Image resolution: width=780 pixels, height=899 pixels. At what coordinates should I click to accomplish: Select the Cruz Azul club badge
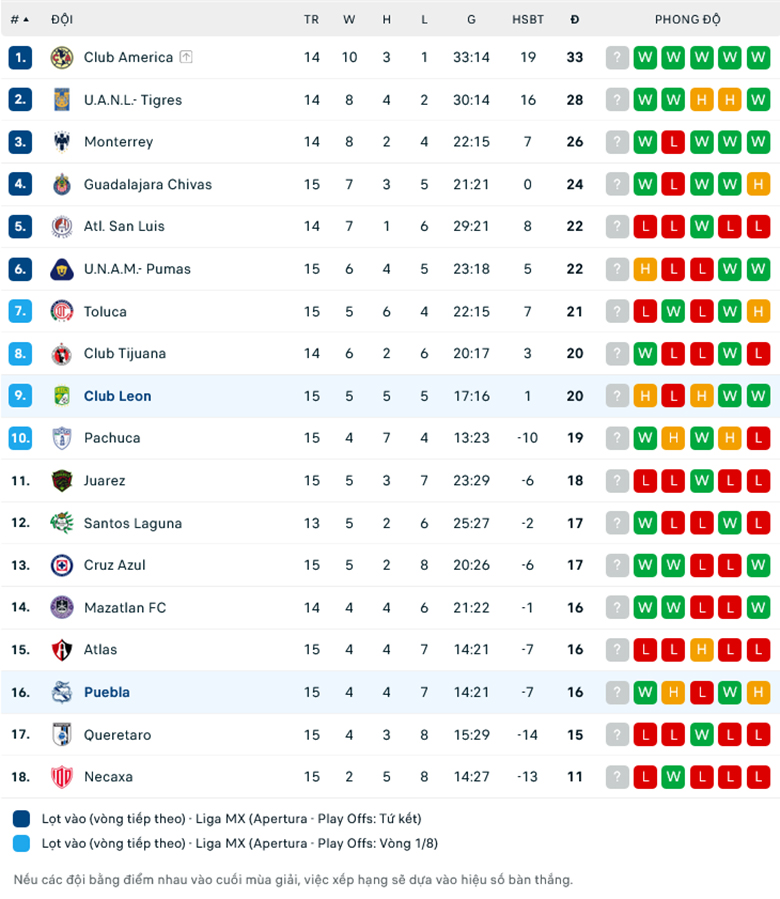[x=61, y=565]
